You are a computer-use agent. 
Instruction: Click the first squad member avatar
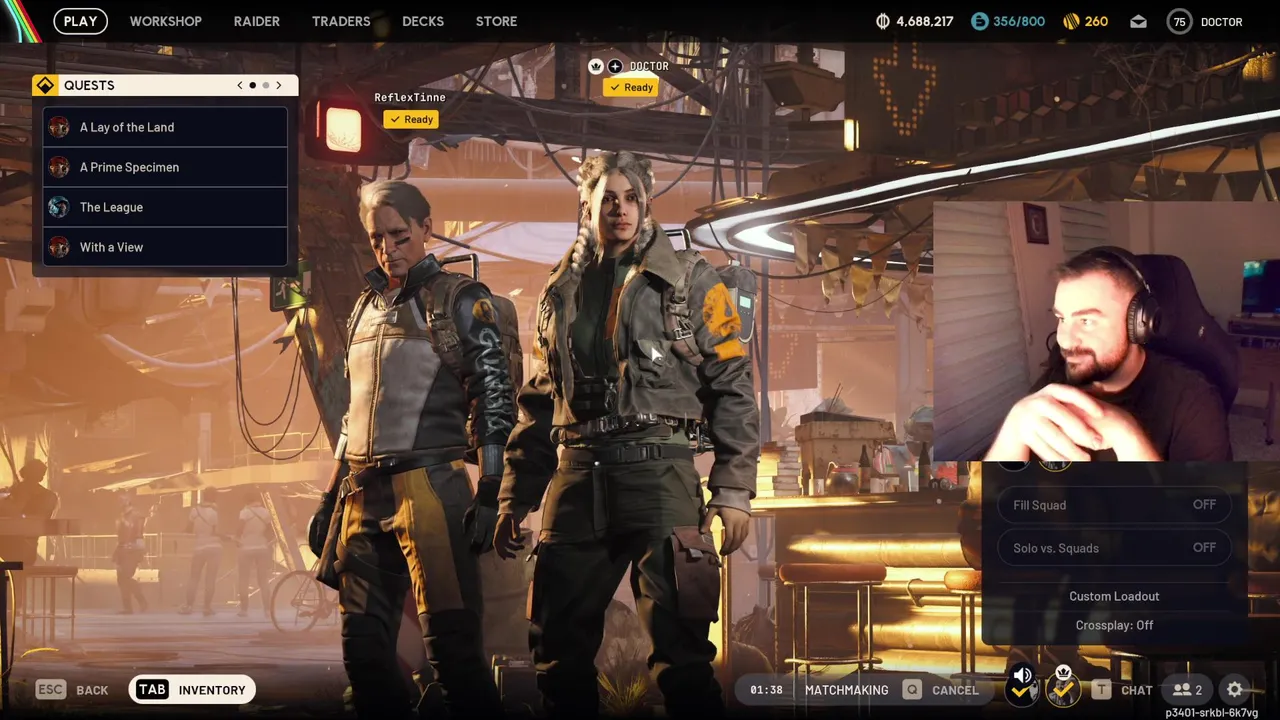click(x=1022, y=689)
